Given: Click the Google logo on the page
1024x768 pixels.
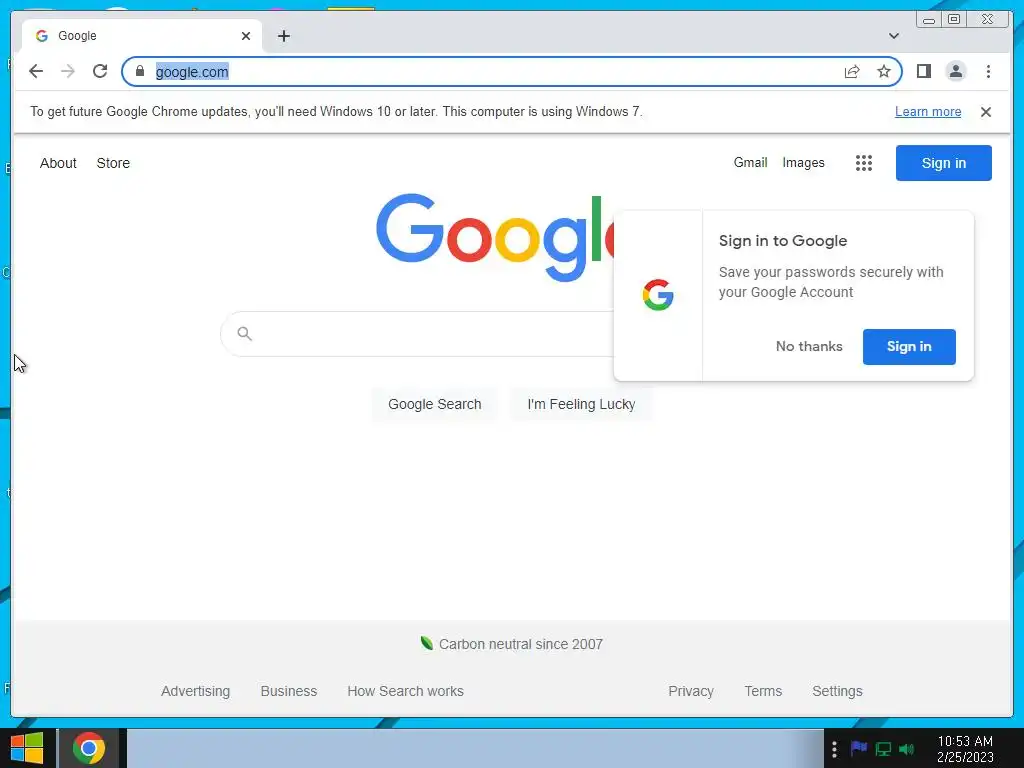Looking at the screenshot, I should pyautogui.click(x=495, y=236).
